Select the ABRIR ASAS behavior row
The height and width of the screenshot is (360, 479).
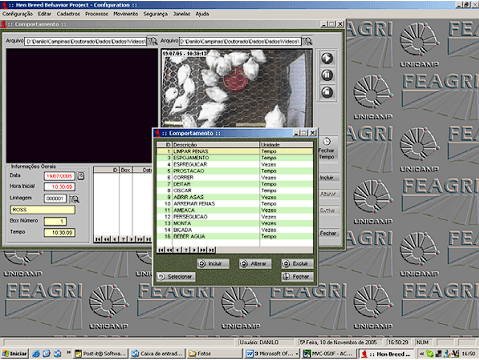(235, 197)
